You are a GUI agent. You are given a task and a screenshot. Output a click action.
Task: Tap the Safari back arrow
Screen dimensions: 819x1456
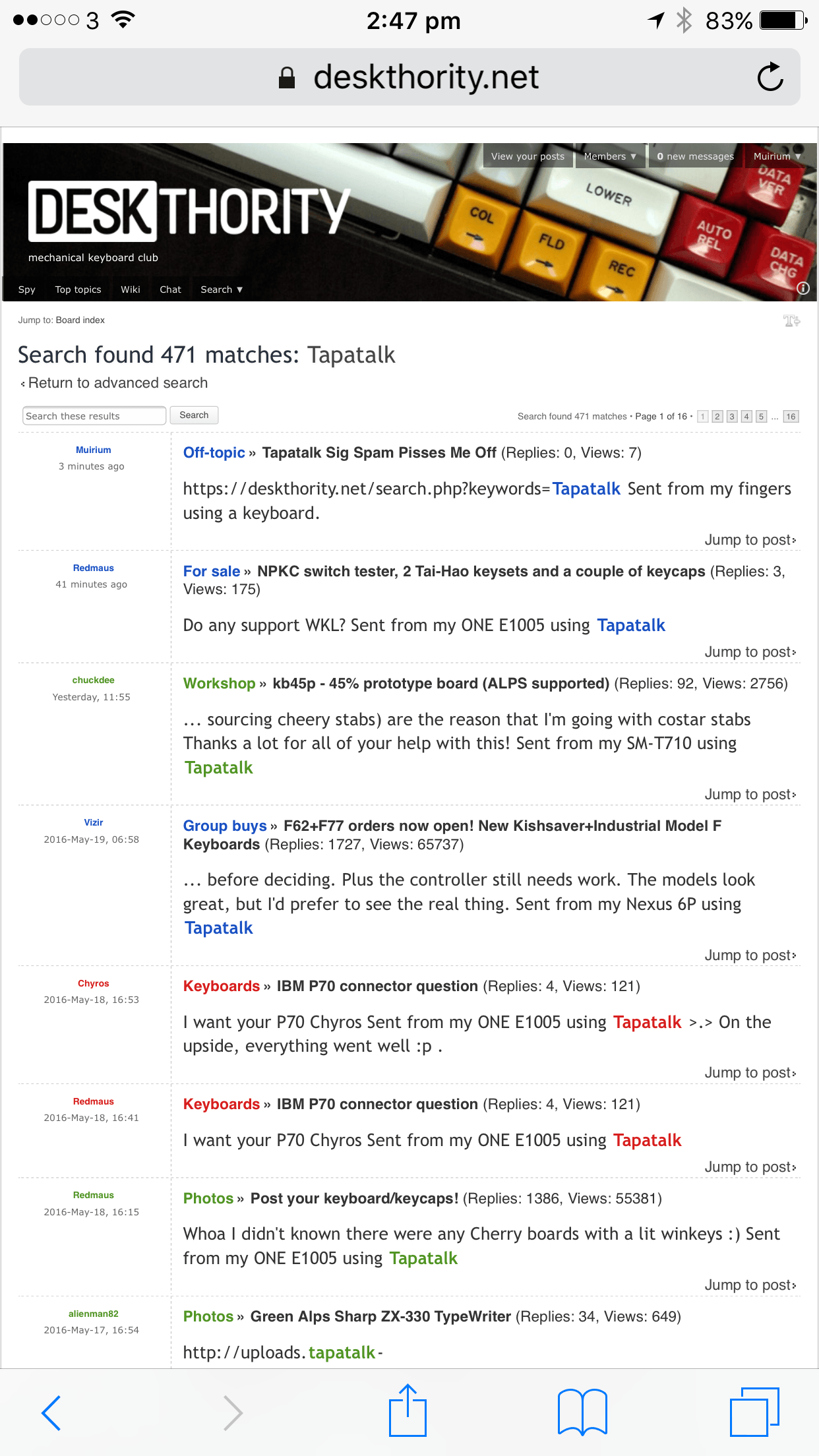(51, 1412)
